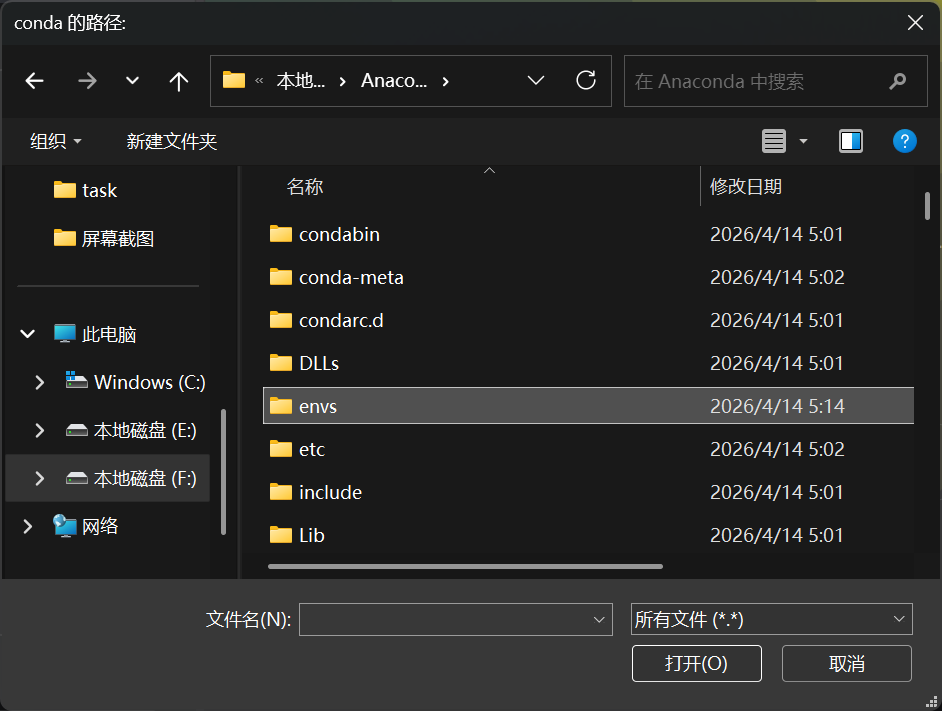Click the 取消 button
Image resolution: width=942 pixels, height=711 pixels.
pos(846,663)
